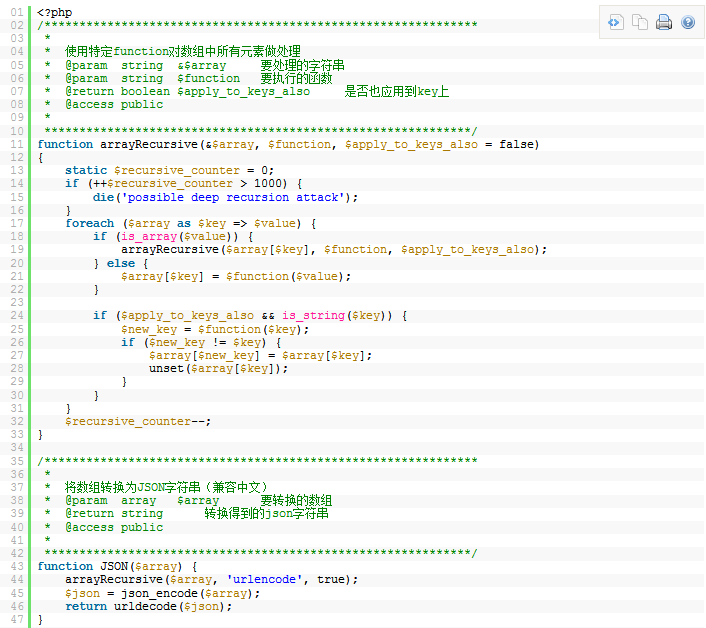
Task: Click 'if ($new_key != $key) {' line
Action: click(x=201, y=343)
